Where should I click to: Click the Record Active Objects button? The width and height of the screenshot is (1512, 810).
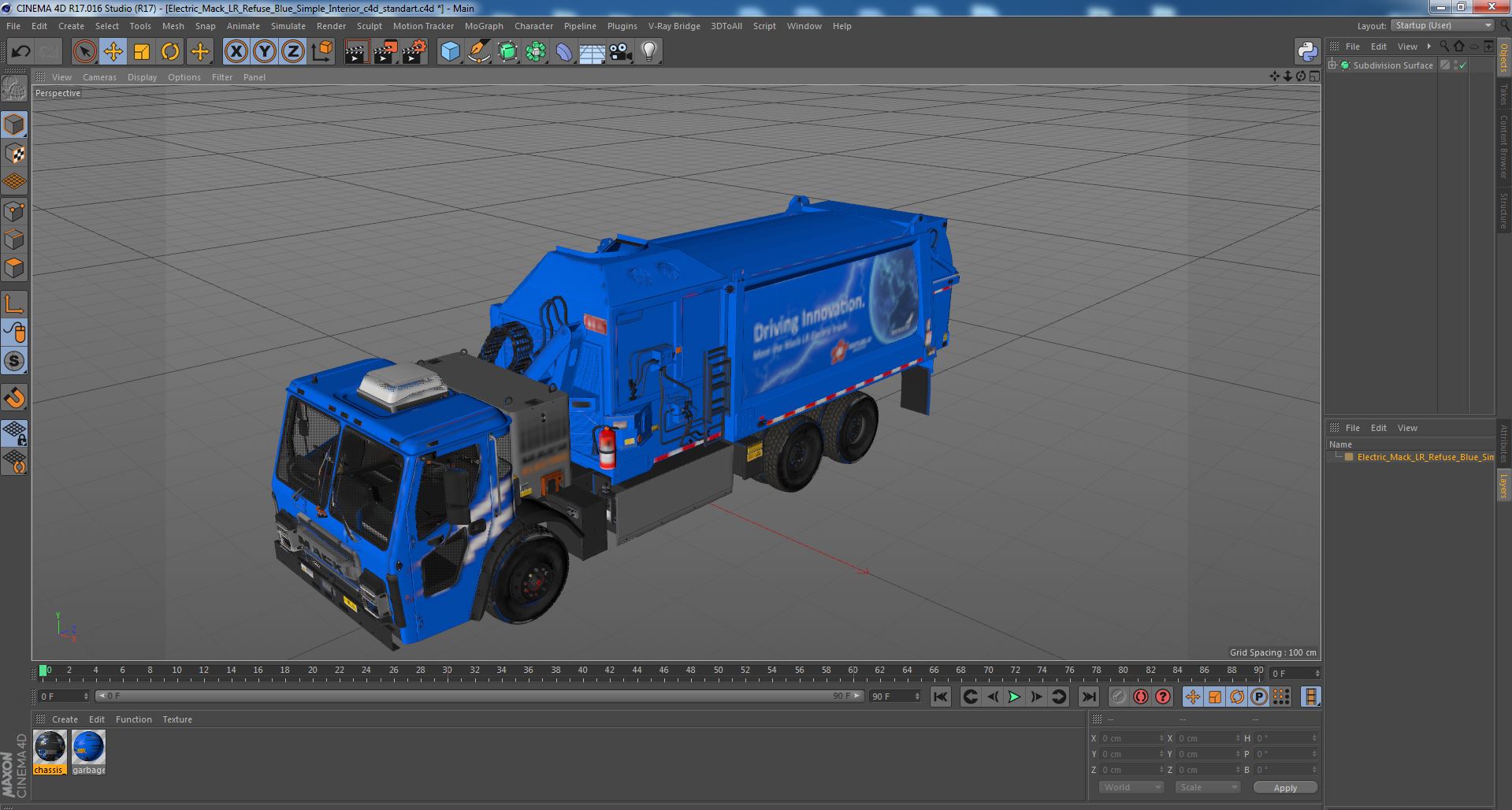1118,697
